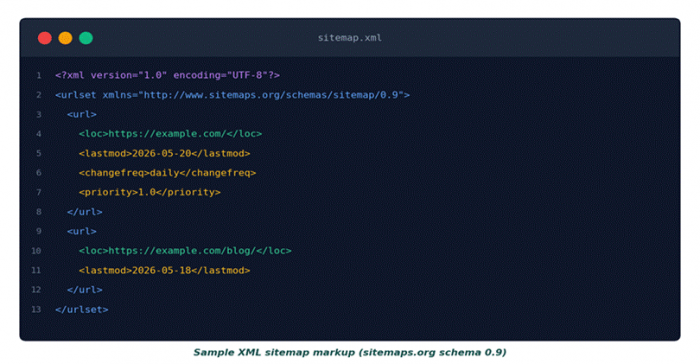Image resolution: width=700 pixels, height=364 pixels.
Task: Click the Sample XML sitemap markup caption
Action: [x=350, y=352]
